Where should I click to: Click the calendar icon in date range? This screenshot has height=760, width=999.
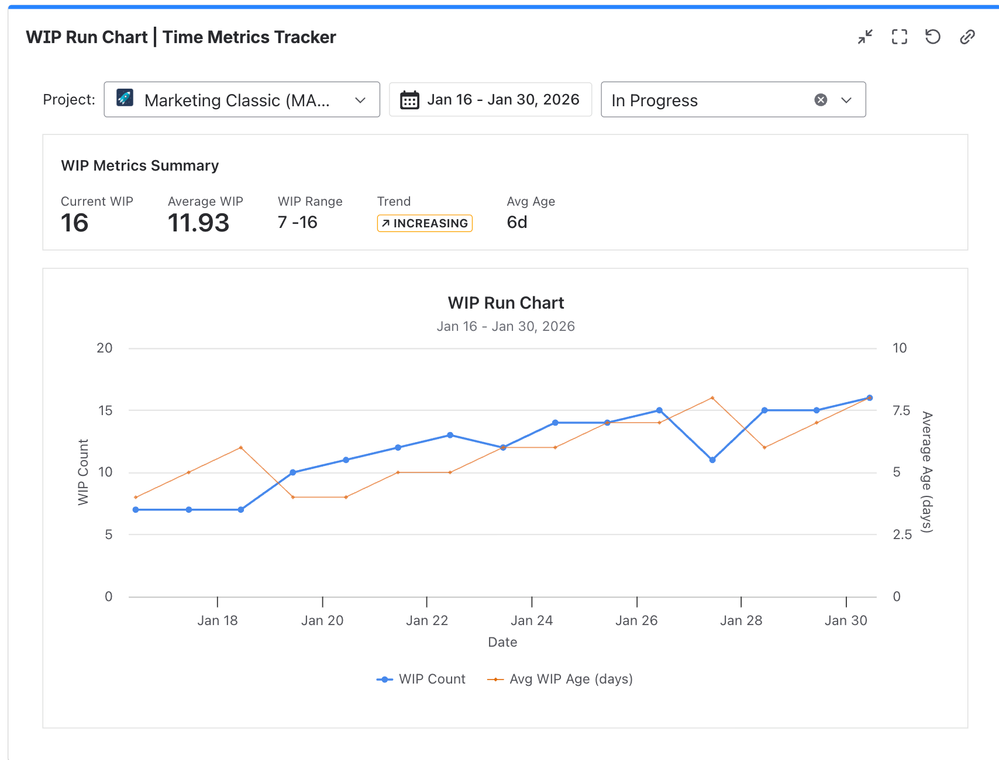click(x=409, y=100)
